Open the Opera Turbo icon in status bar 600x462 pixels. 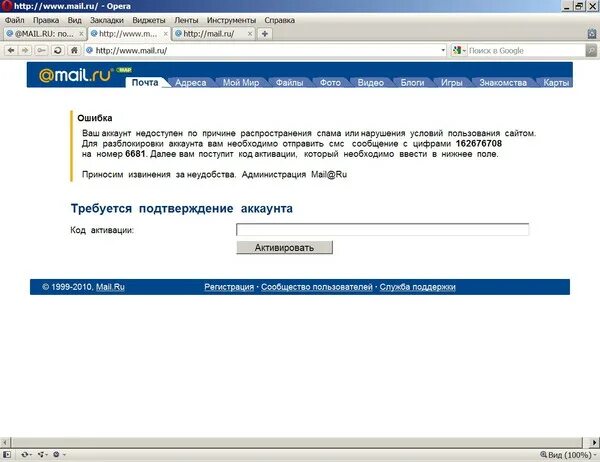tap(58, 454)
